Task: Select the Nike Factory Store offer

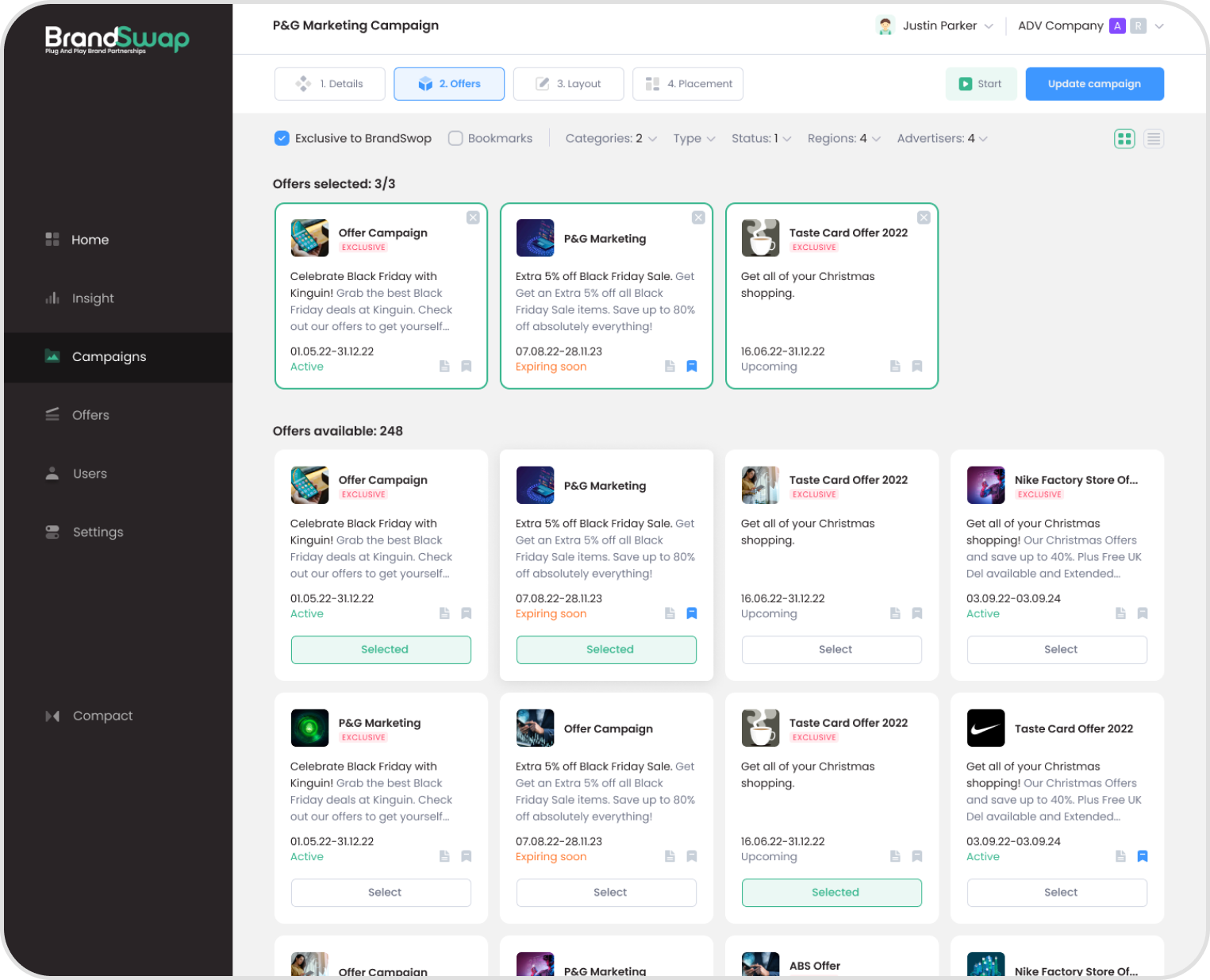Action: click(x=1057, y=650)
